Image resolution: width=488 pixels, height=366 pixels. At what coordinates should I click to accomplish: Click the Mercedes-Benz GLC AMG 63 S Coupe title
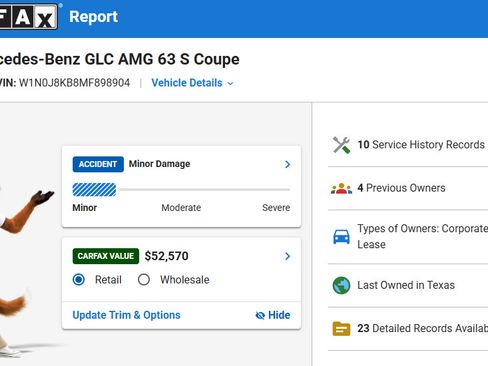(120, 59)
